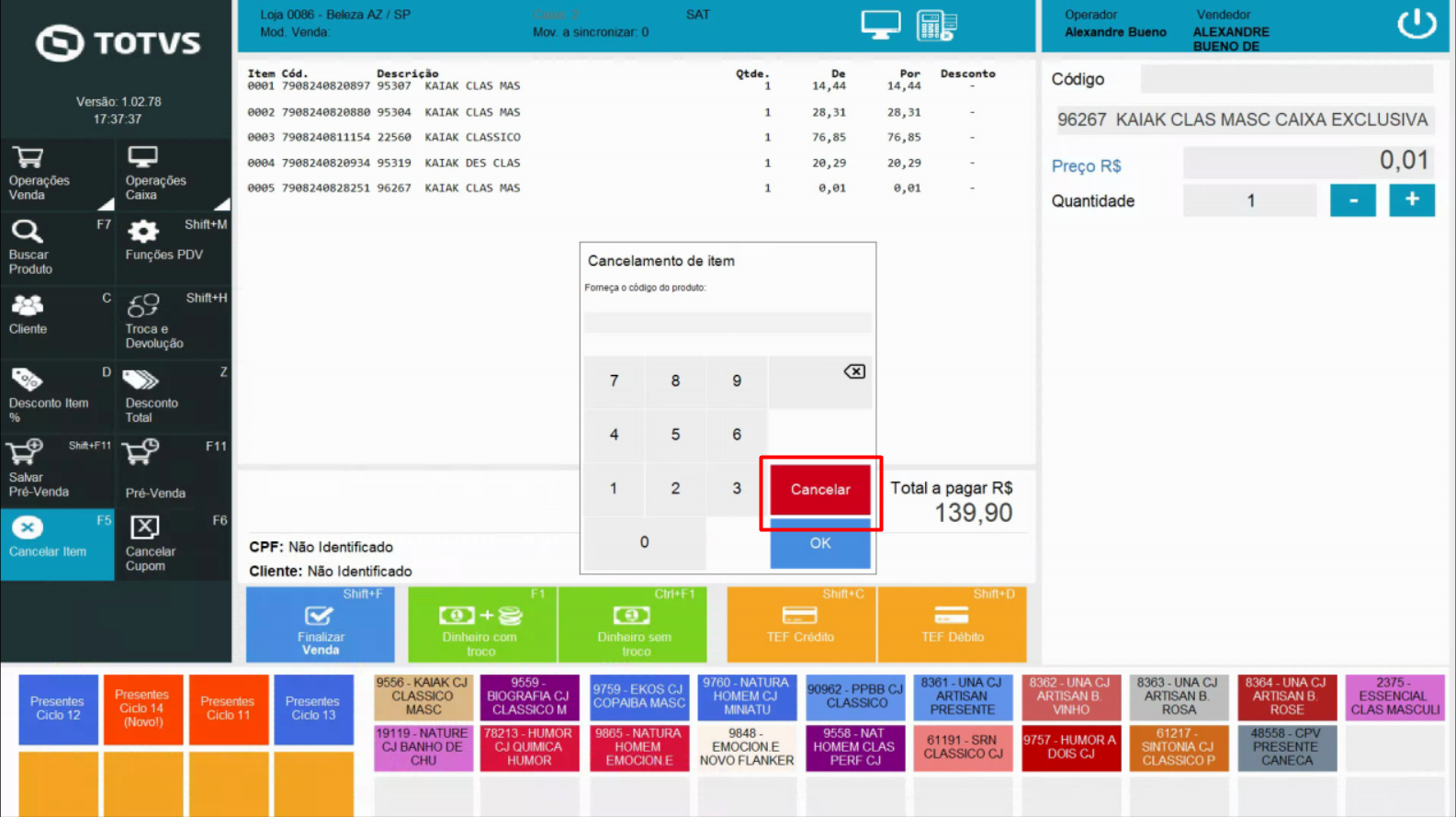
Task: Open Presentes Ciclo 13 category
Action: pos(313,709)
